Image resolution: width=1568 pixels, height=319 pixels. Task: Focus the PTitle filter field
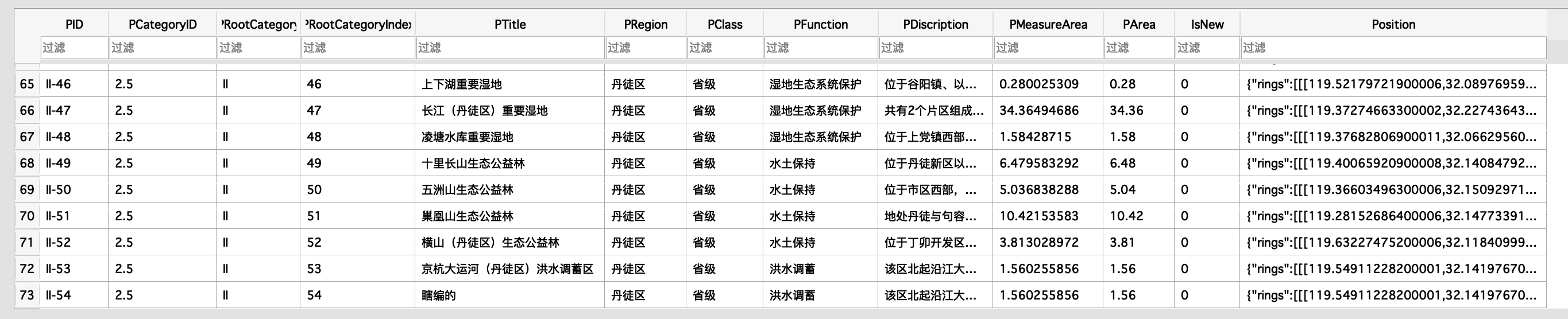tap(509, 48)
